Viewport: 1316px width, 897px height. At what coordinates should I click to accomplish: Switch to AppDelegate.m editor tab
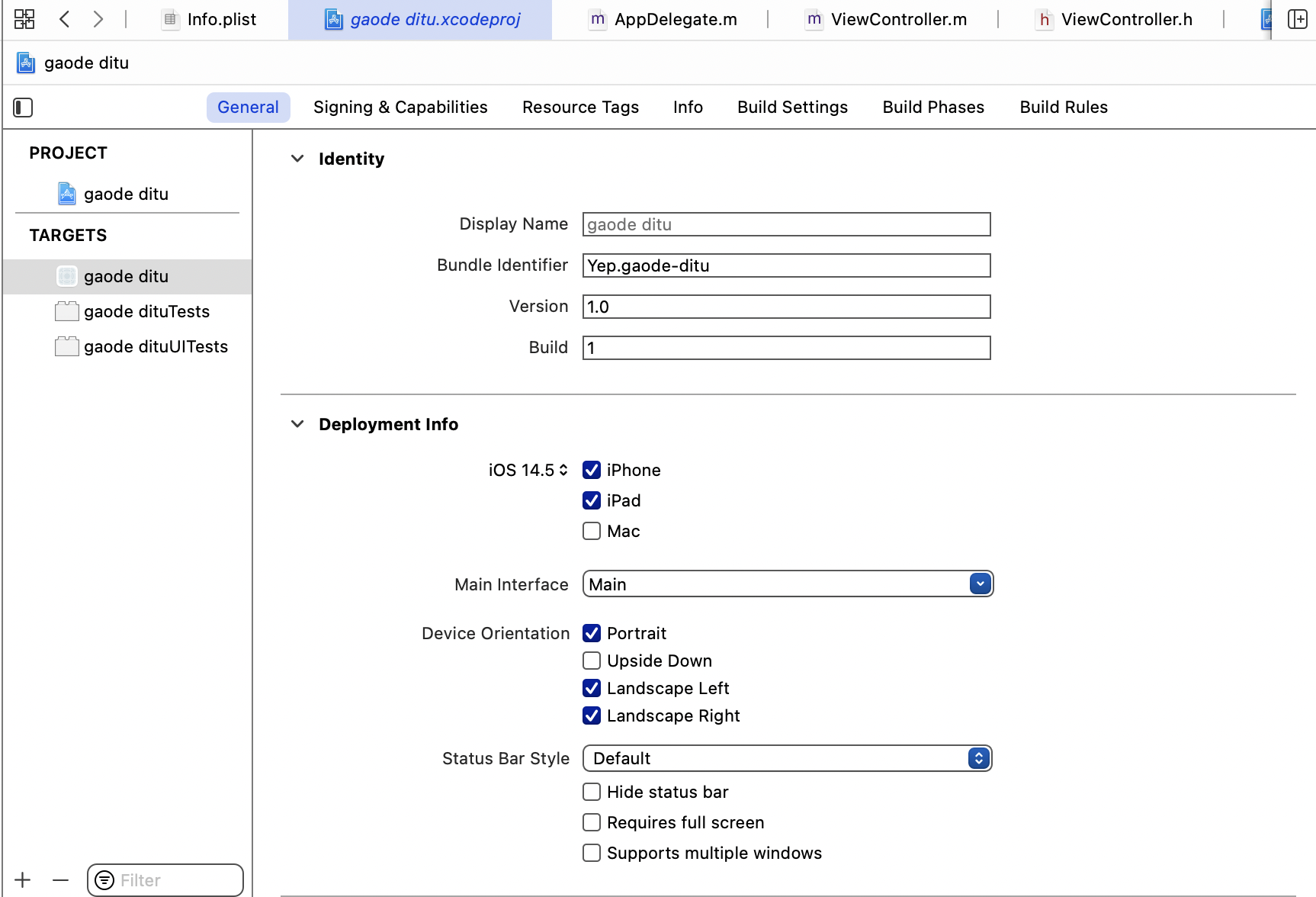pos(663,19)
